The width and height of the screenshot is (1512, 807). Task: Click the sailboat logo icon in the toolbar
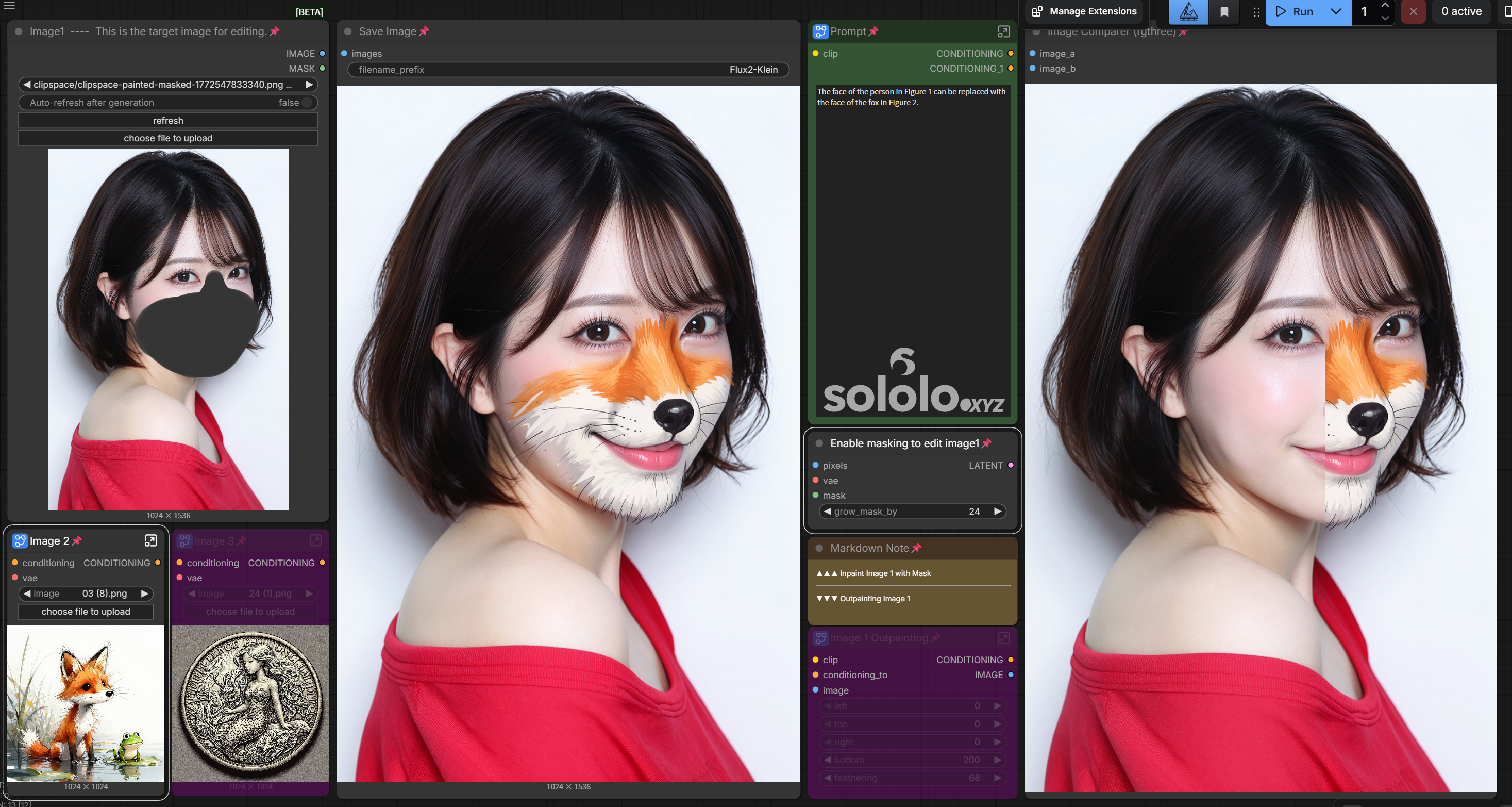click(x=1188, y=12)
